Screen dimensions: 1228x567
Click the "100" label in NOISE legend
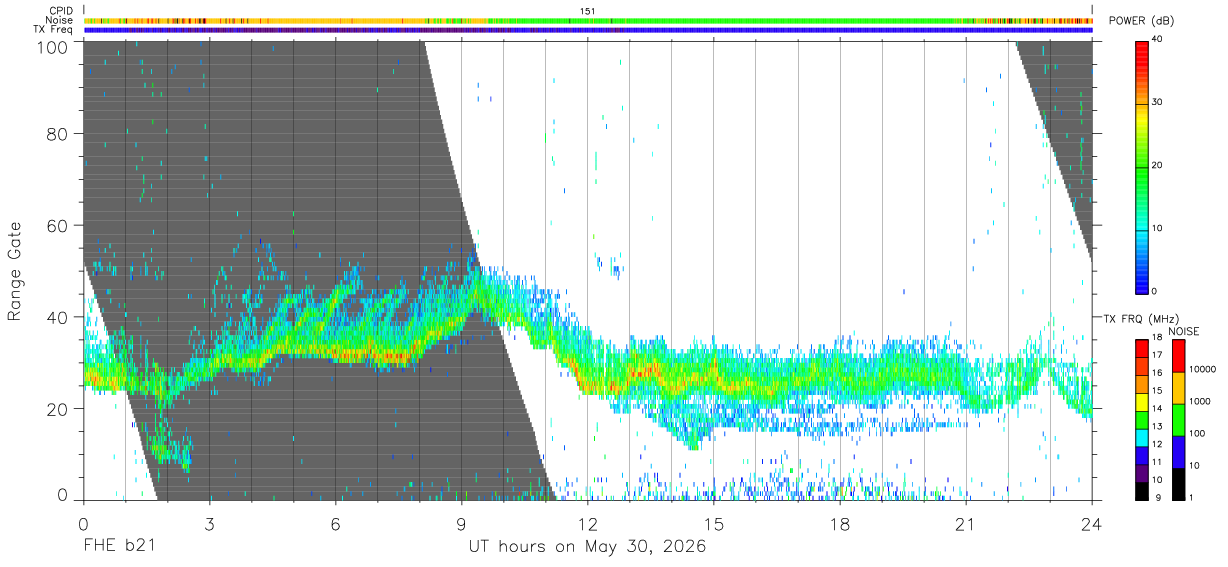click(1196, 433)
